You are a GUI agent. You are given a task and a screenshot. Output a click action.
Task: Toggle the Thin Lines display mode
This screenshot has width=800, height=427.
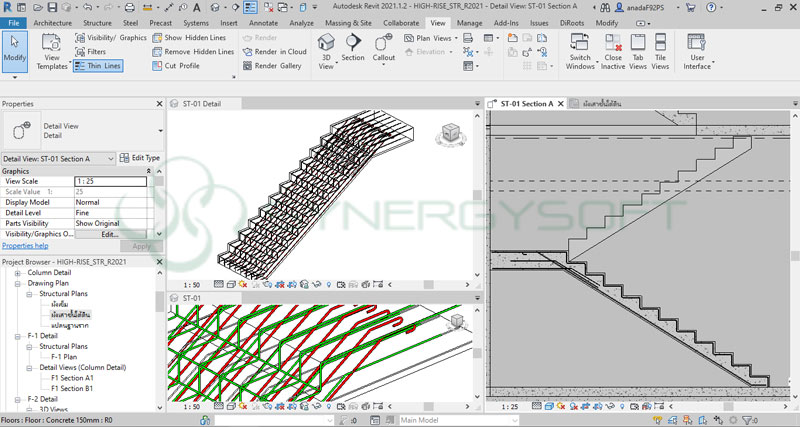(101, 65)
